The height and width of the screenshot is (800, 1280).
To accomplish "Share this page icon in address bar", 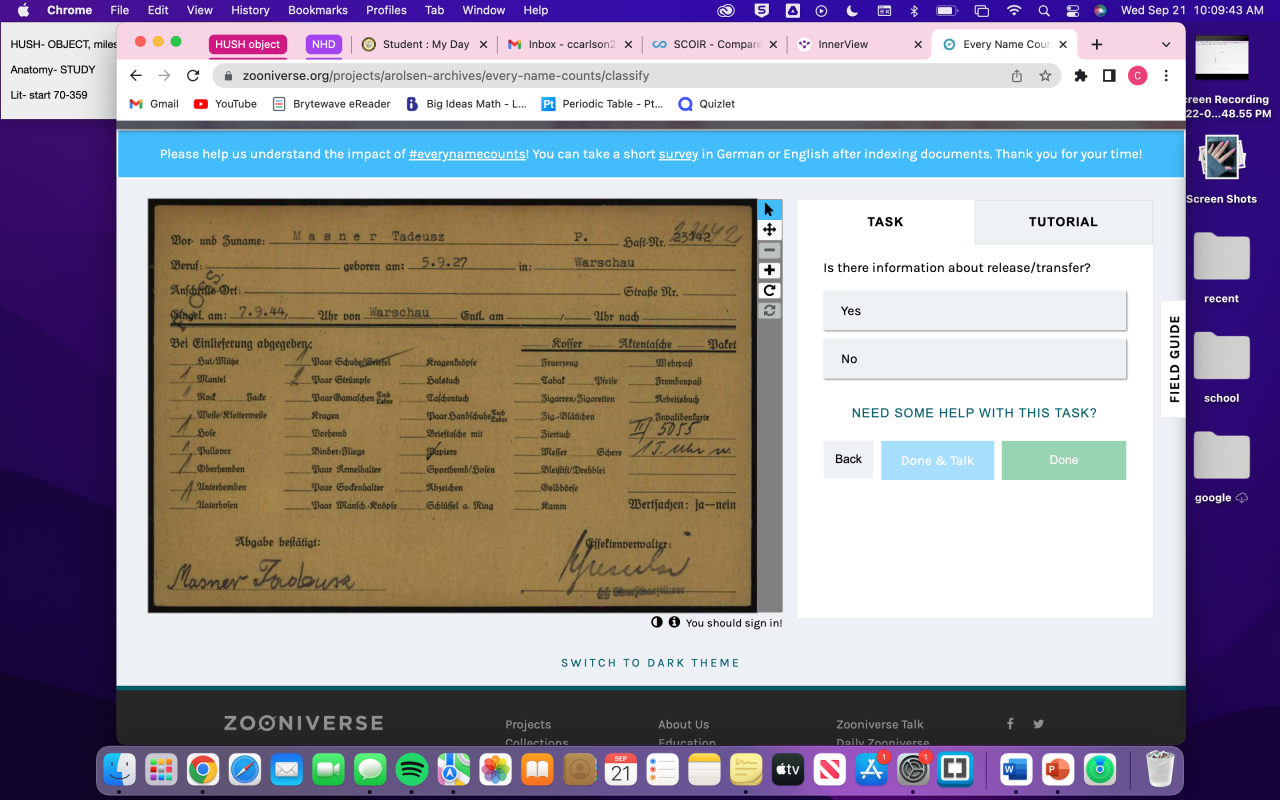I will tap(1017, 75).
